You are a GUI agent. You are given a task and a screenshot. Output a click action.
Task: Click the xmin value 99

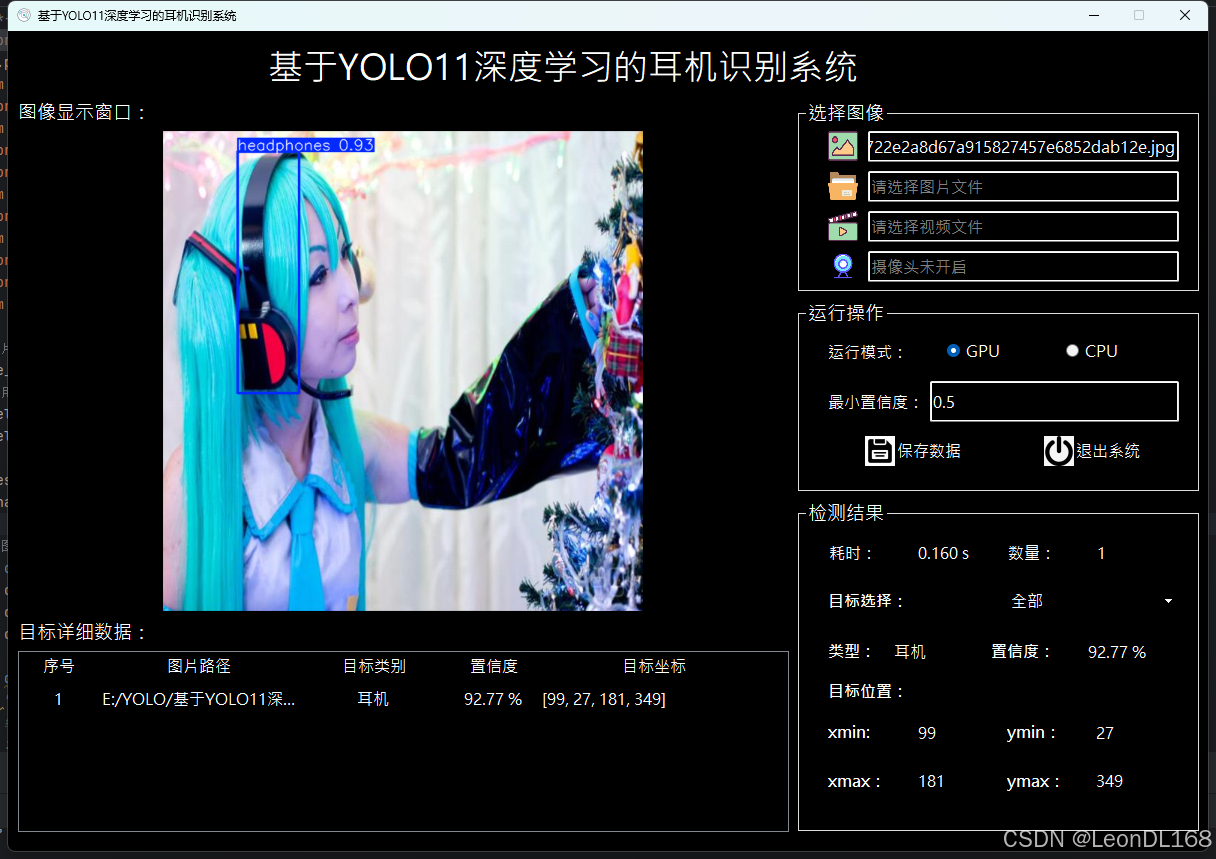[927, 733]
